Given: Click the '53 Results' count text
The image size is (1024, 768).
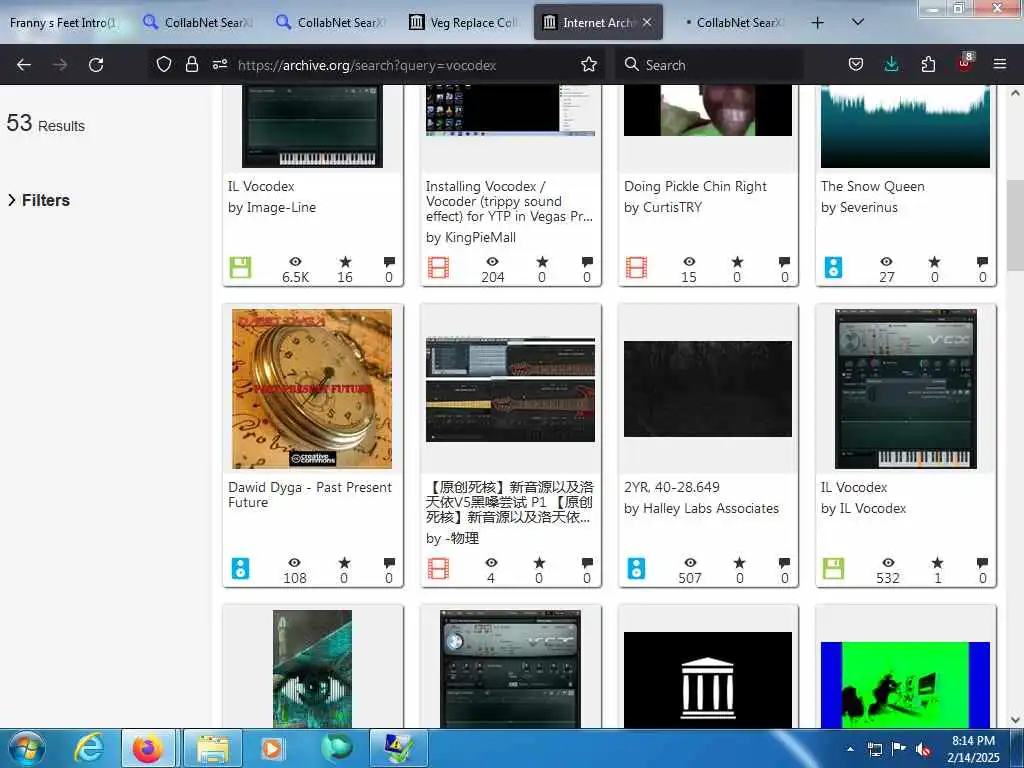Looking at the screenshot, I should pyautogui.click(x=46, y=123).
